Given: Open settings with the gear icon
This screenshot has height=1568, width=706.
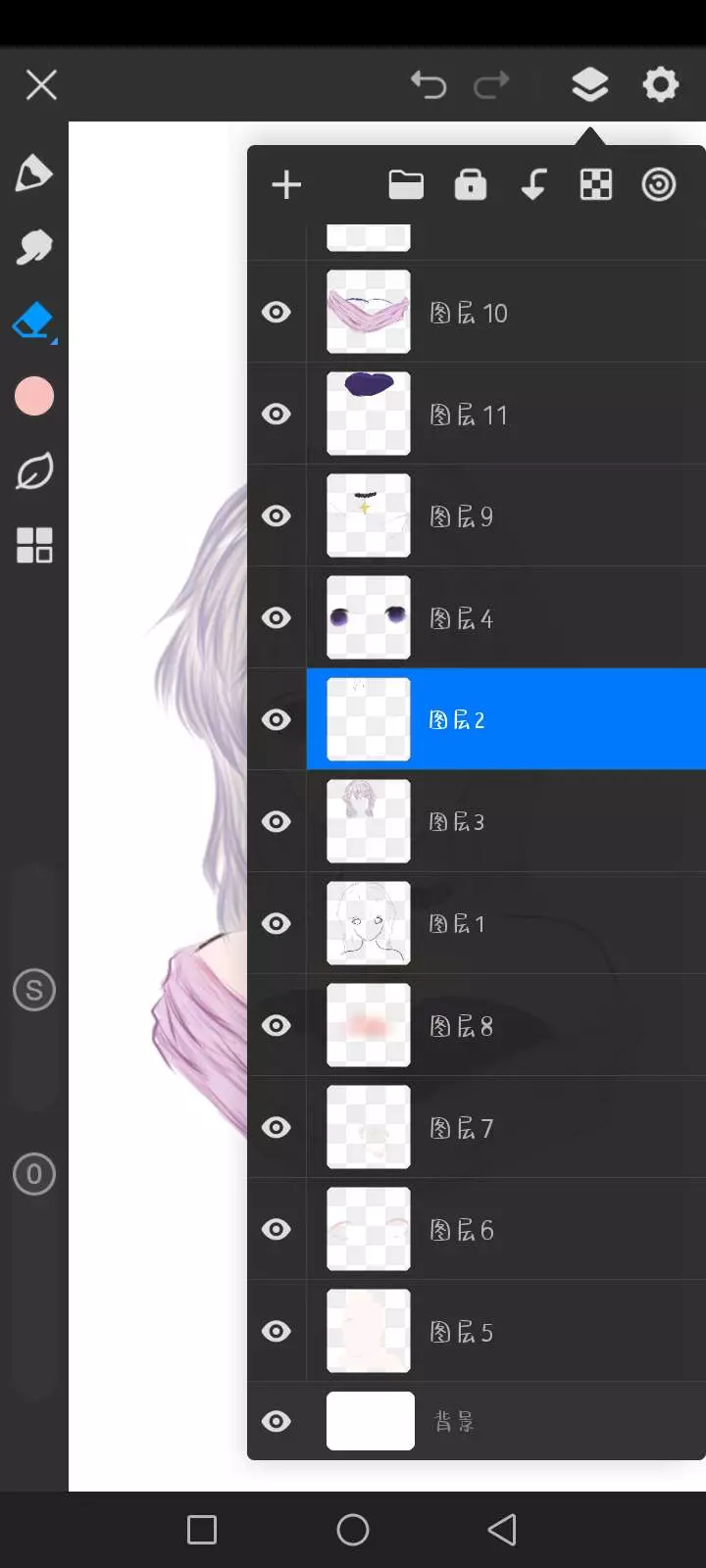Looking at the screenshot, I should click(660, 85).
